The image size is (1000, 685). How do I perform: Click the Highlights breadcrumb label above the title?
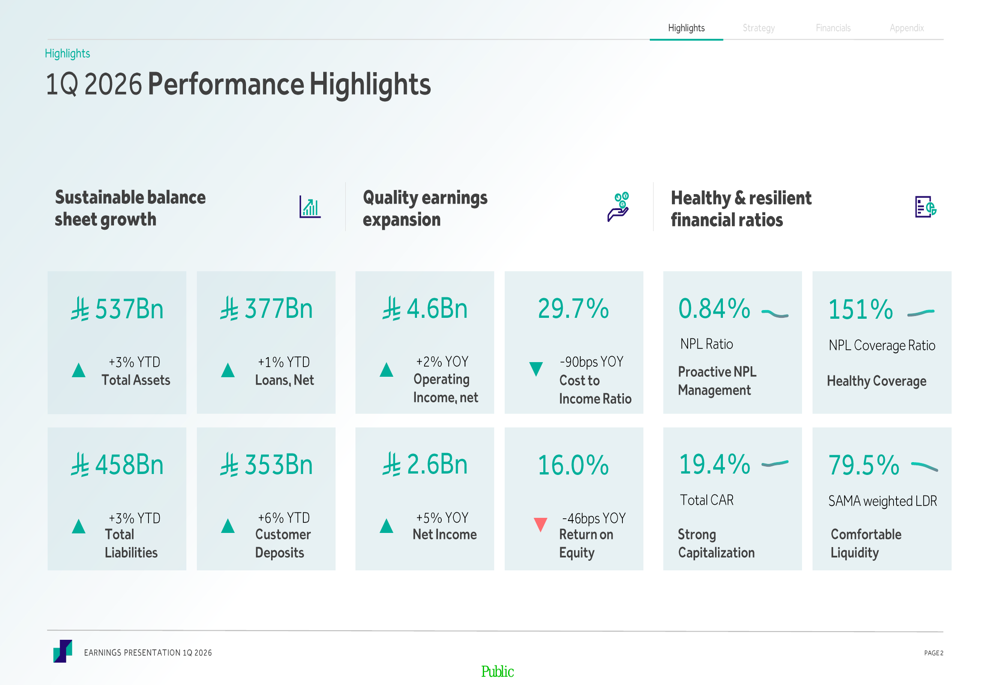pyautogui.click(x=67, y=53)
